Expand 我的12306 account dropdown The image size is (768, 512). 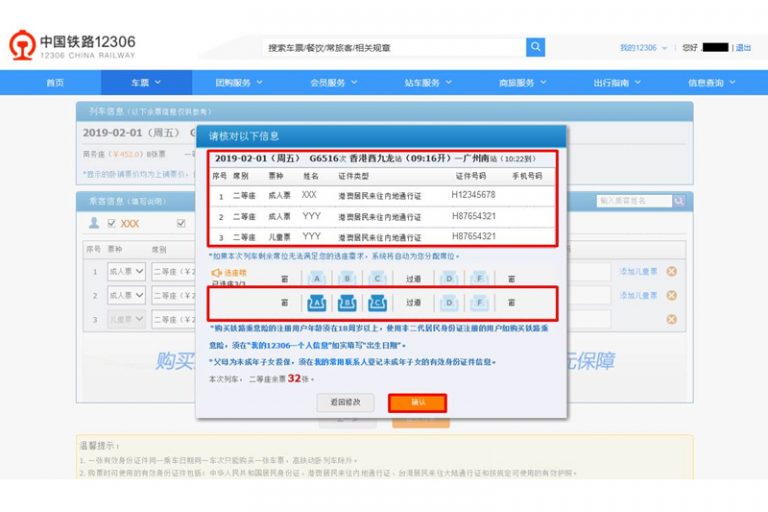coord(643,48)
